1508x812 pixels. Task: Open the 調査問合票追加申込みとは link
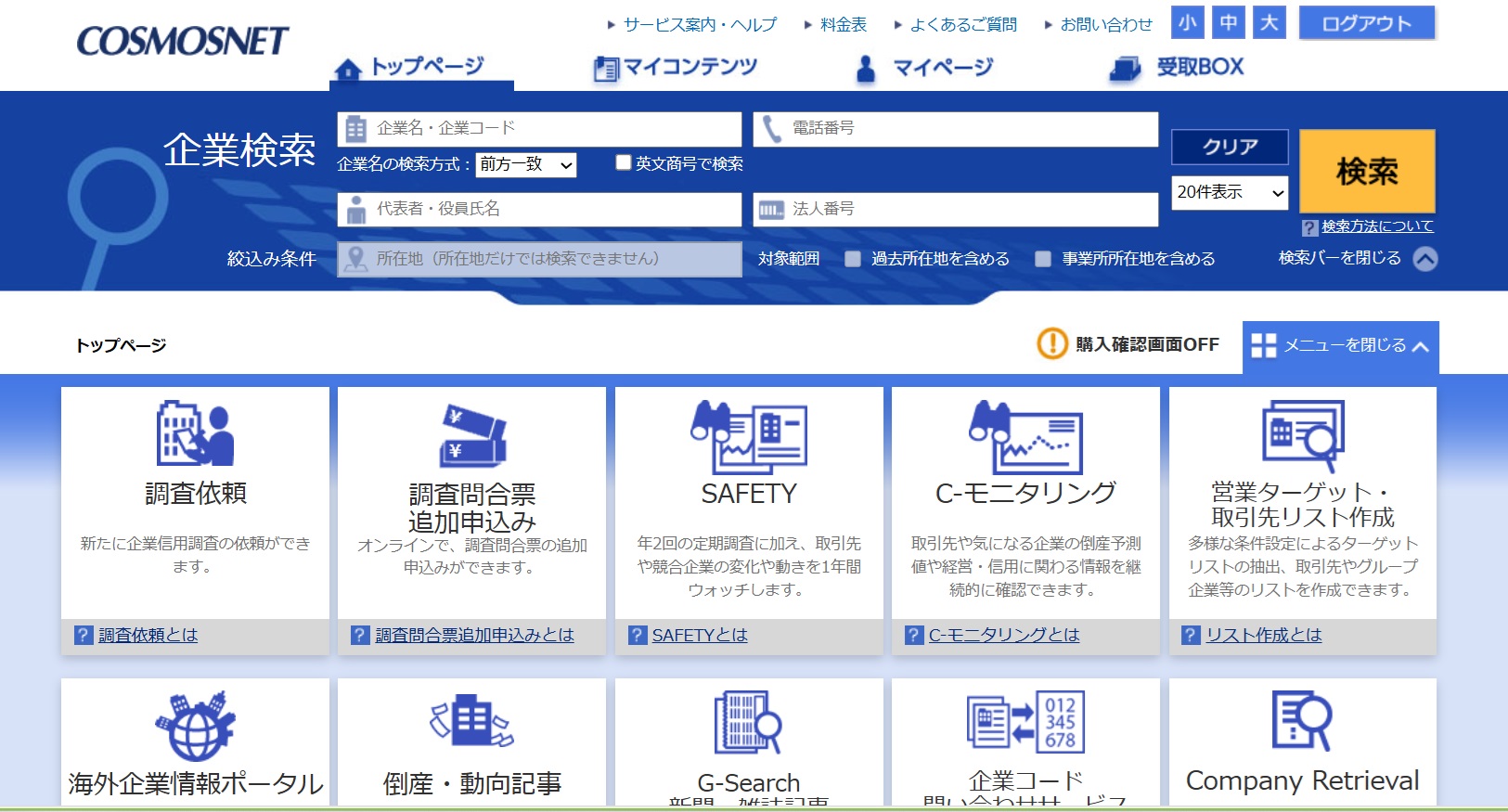475,635
